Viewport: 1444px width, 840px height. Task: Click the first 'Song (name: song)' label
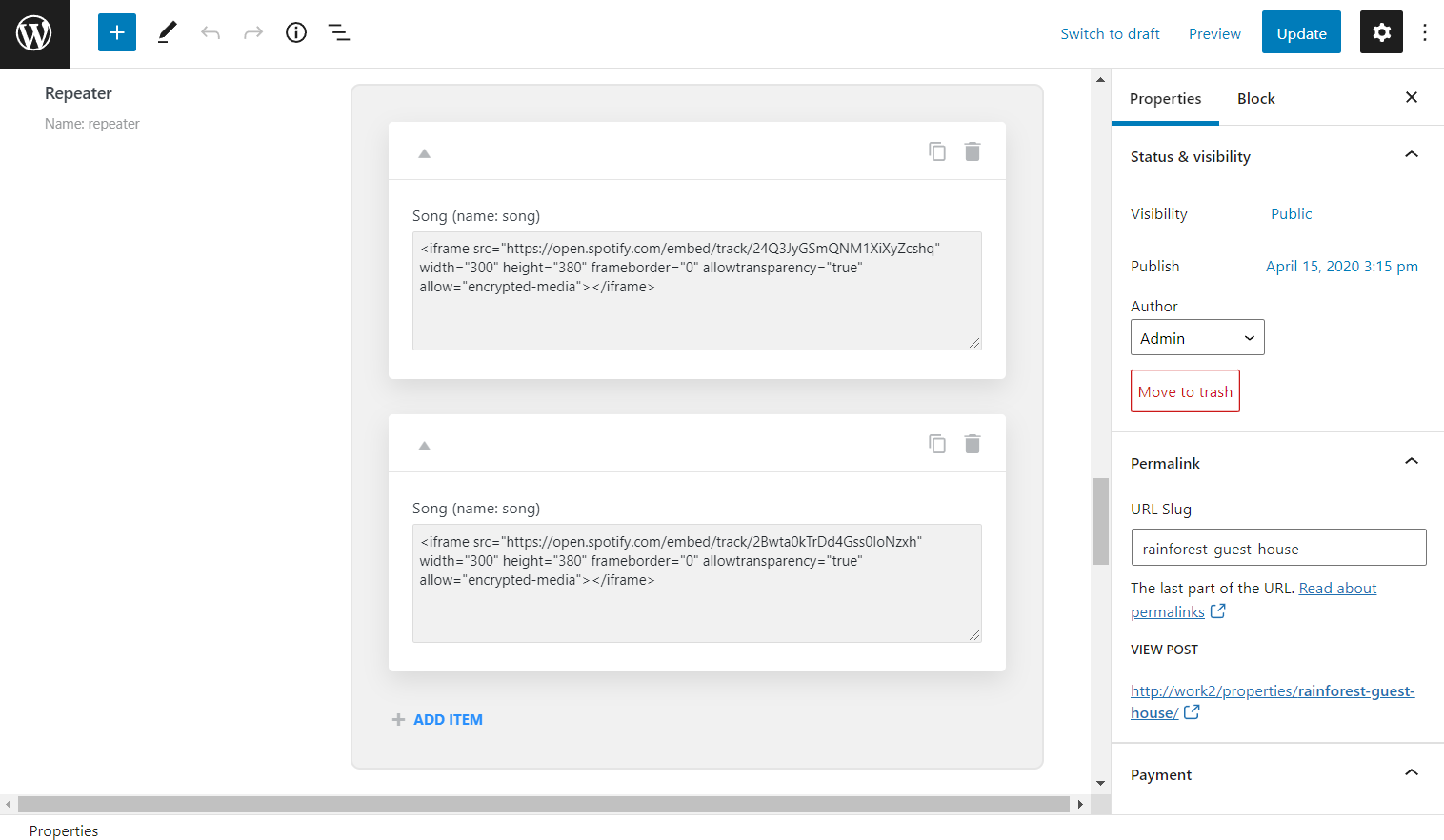click(476, 216)
